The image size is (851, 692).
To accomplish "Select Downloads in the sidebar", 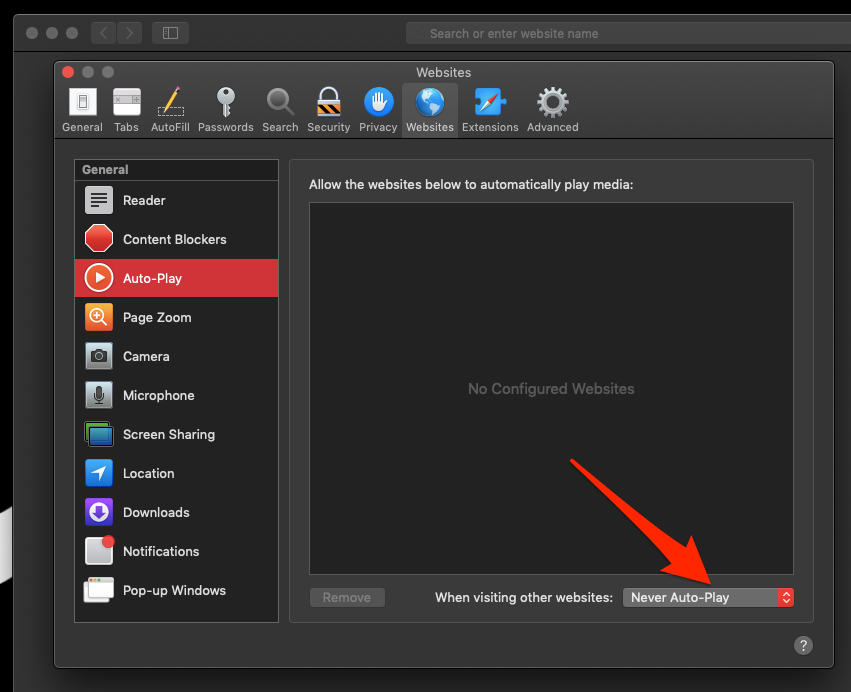I will [176, 512].
